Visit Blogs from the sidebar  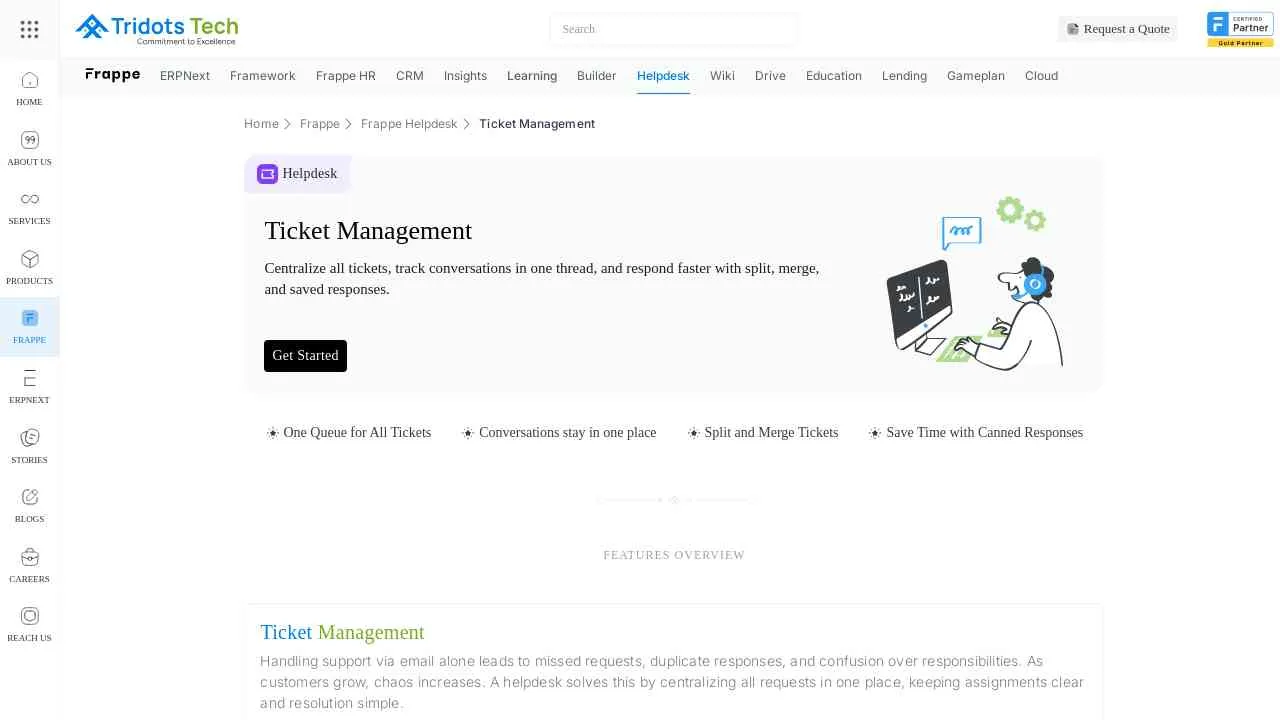tap(29, 505)
